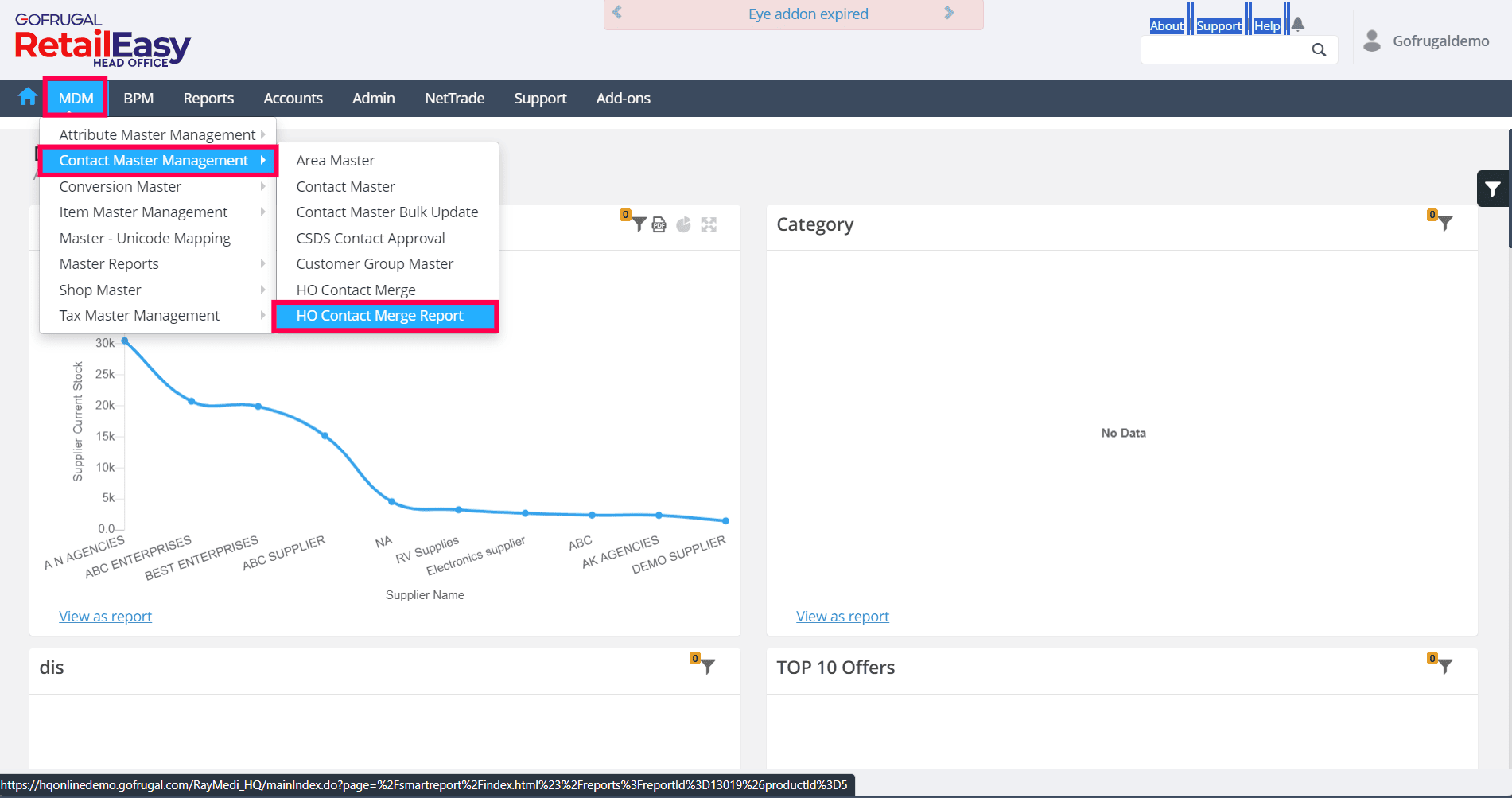This screenshot has height=798, width=1512.
Task: Click the DEMO SUPPLIER data point
Action: [x=725, y=520]
